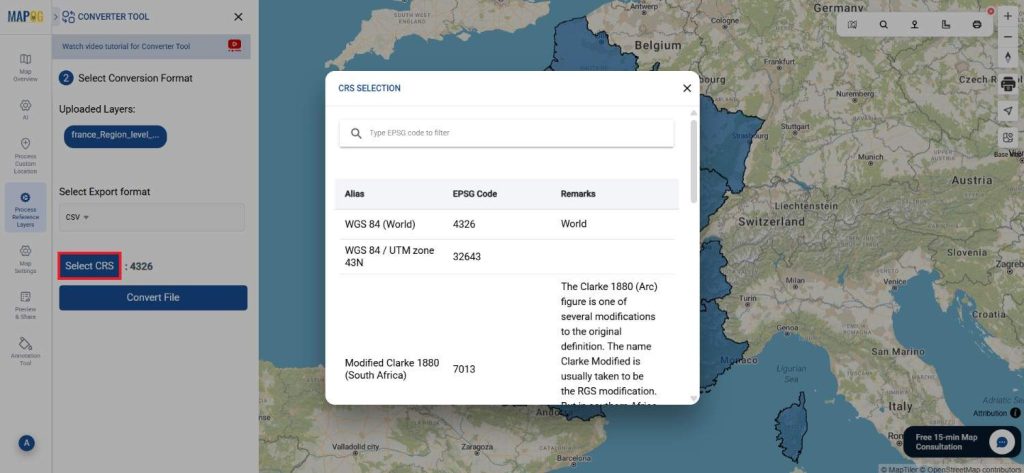Click the Convert File button
The image size is (1024, 473).
click(x=153, y=297)
